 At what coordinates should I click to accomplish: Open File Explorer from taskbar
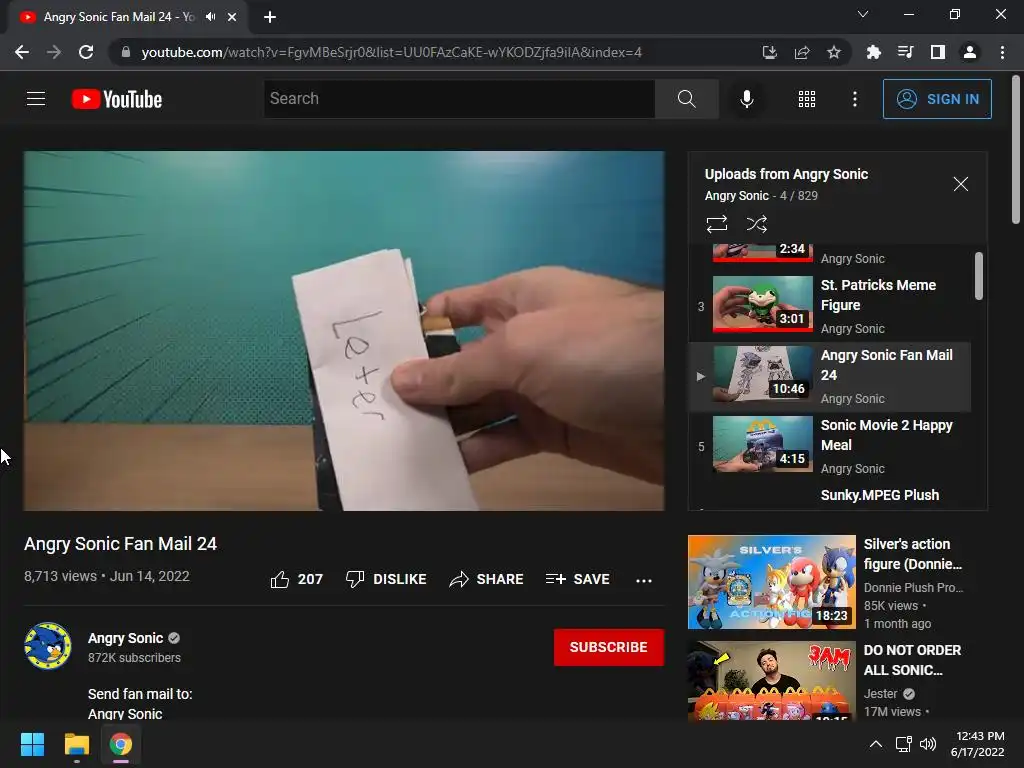click(x=76, y=744)
